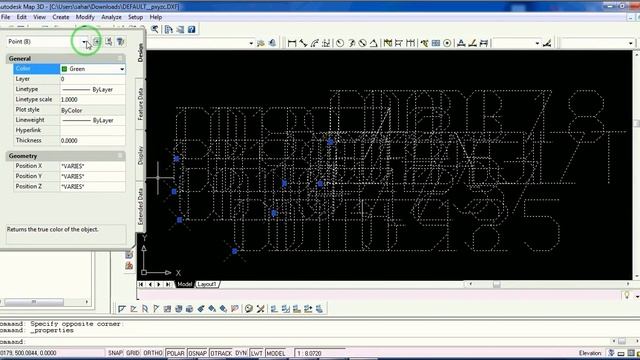Click the last icon in bottom toolbar

click(319, 309)
